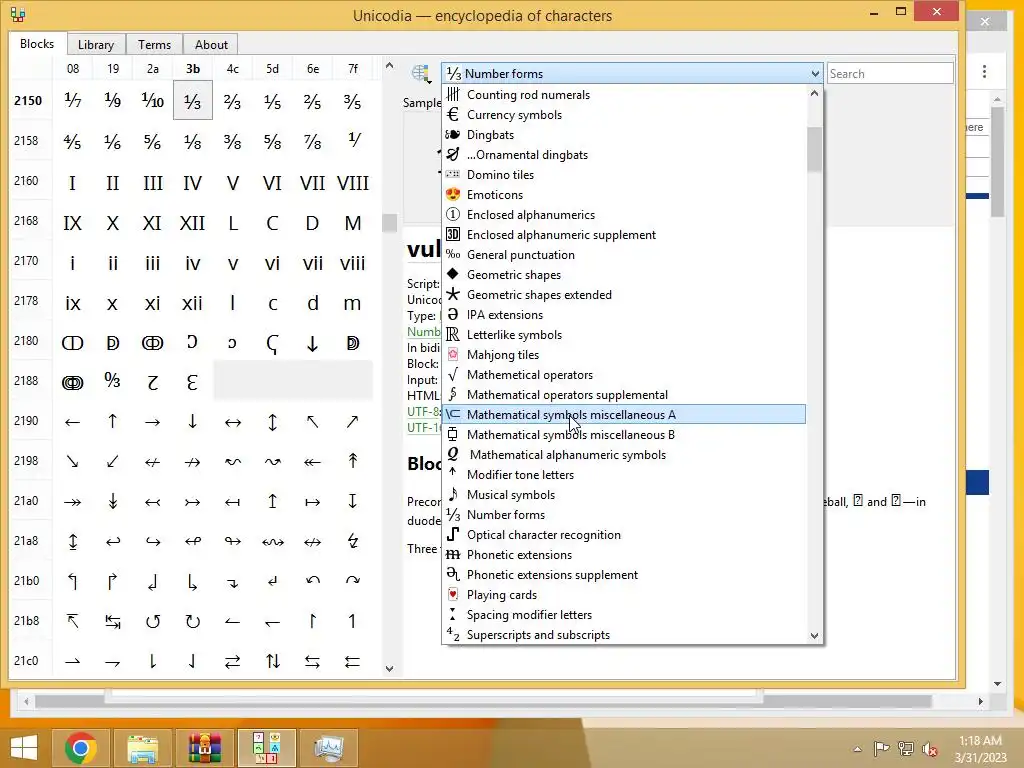1024x768 pixels.
Task: Open Letterlike symbols double-struck R icon
Action: click(453, 334)
